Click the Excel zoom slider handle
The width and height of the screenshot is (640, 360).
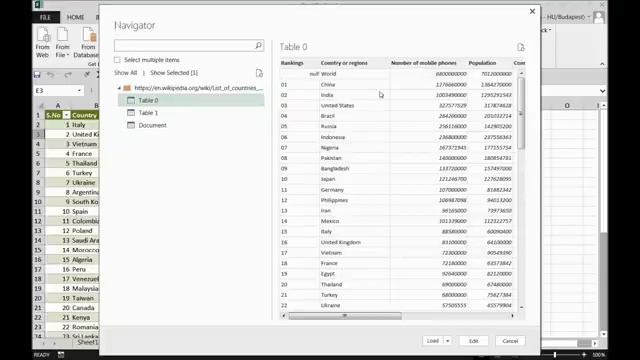(555, 355)
